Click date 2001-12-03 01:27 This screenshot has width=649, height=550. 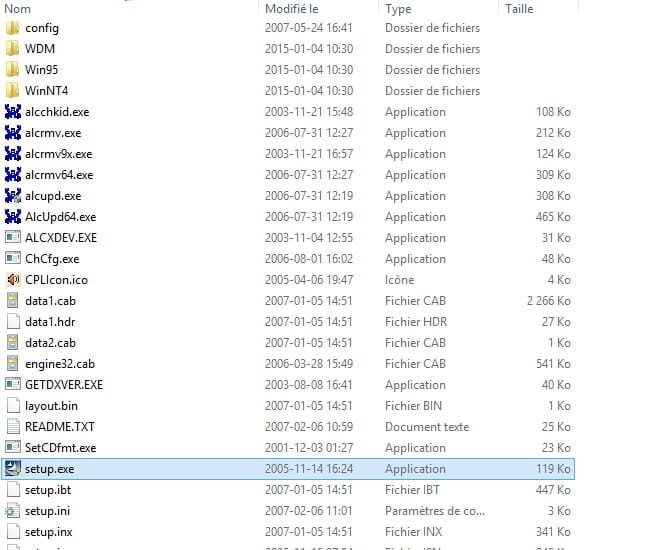tap(309, 447)
